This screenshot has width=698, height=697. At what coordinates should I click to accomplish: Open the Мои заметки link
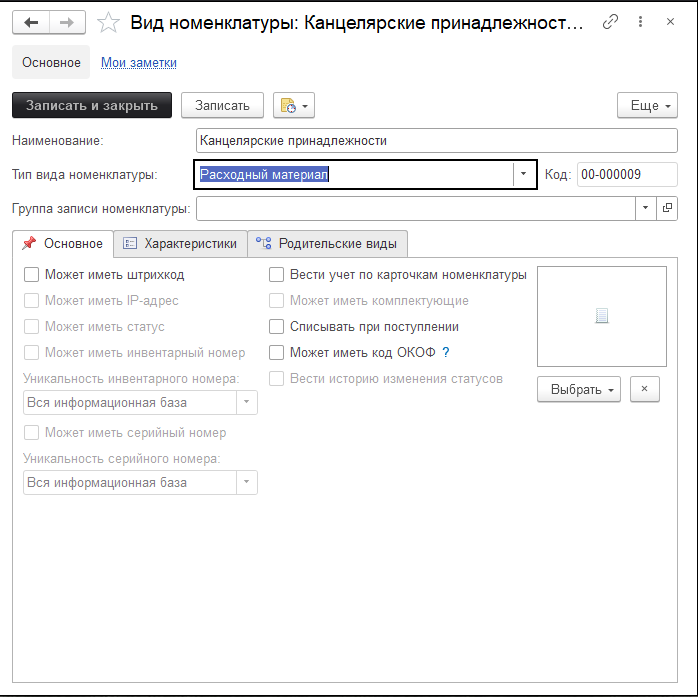click(x=138, y=63)
